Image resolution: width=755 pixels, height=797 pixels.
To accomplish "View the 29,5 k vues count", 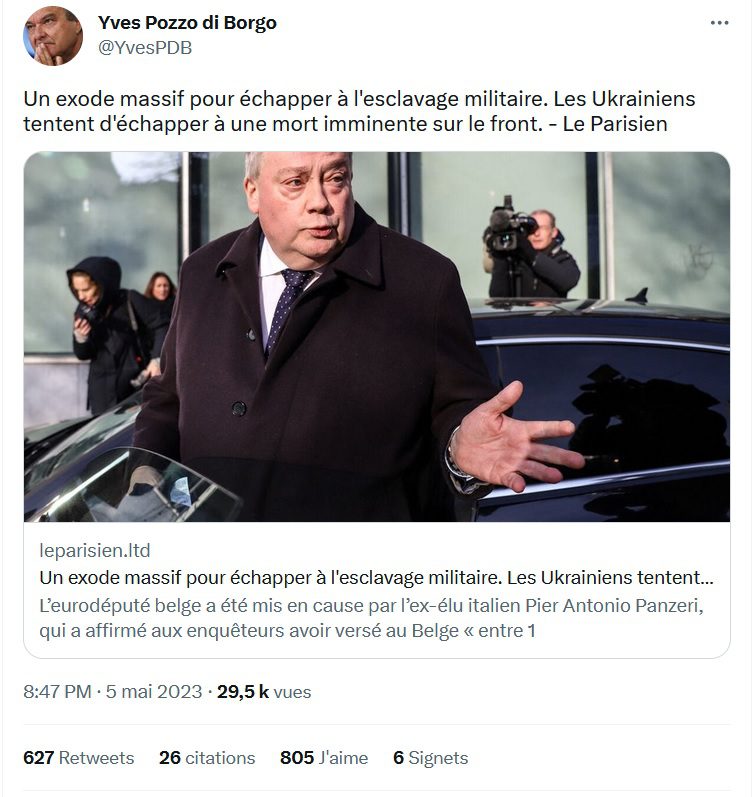I will [x=264, y=692].
